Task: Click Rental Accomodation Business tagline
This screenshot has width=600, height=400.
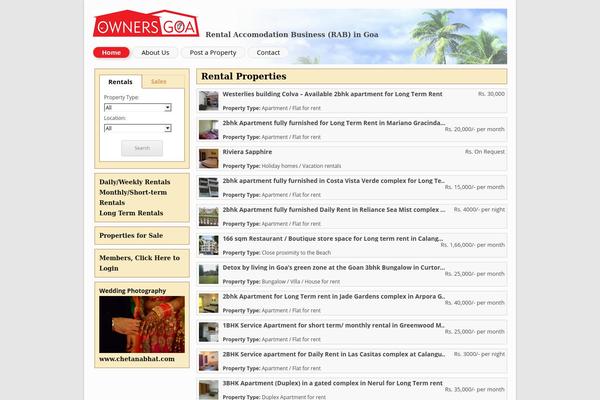Action: pyautogui.click(x=292, y=34)
